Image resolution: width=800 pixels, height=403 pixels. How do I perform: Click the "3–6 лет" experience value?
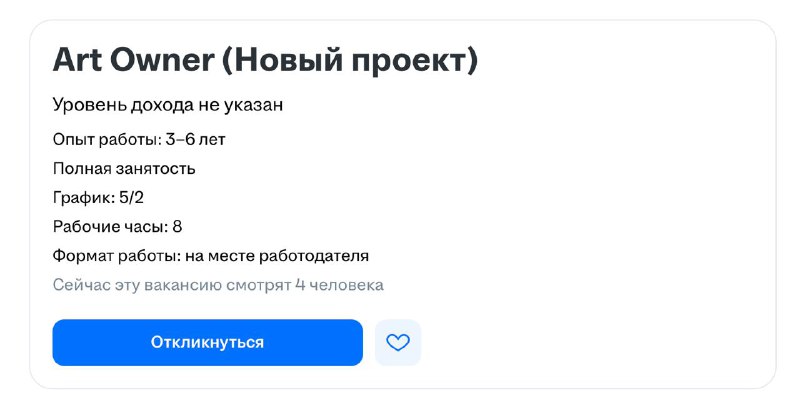click(x=196, y=140)
